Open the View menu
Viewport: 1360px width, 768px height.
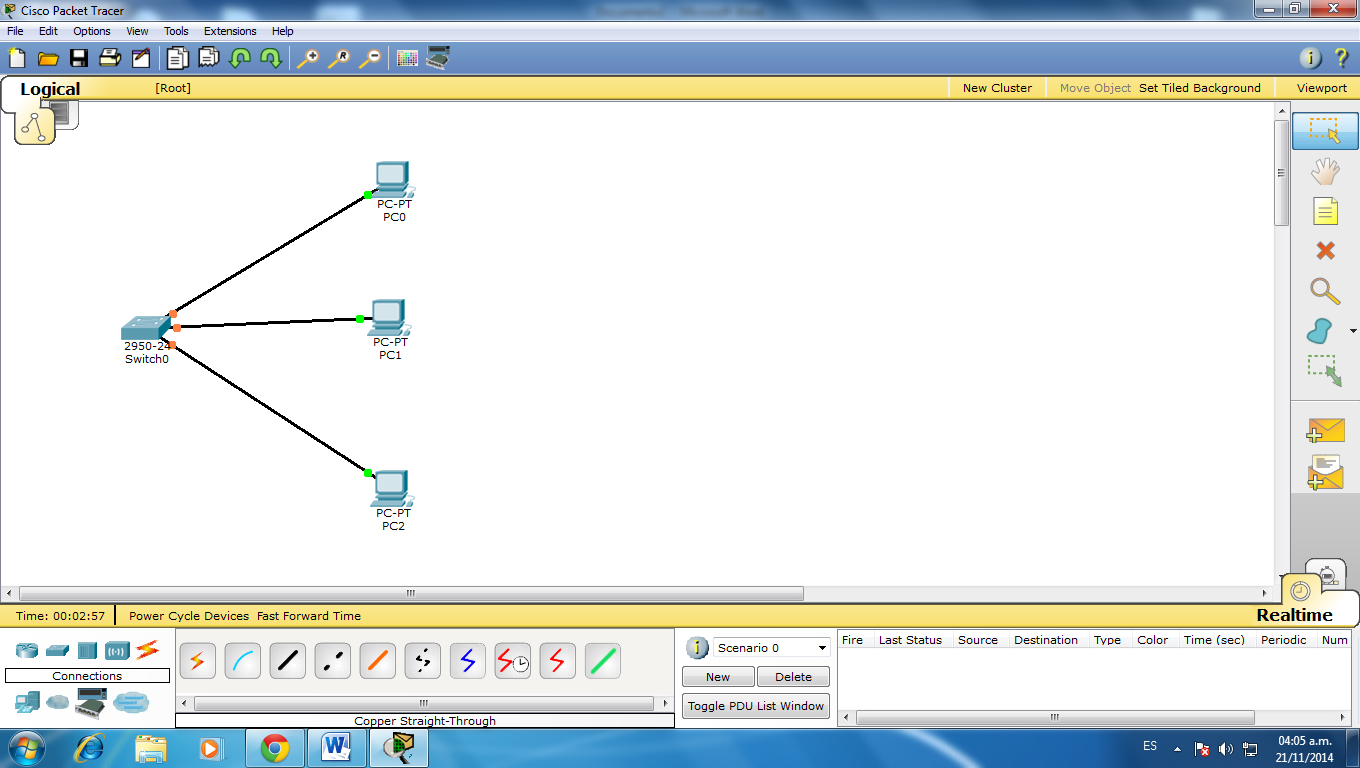[137, 31]
